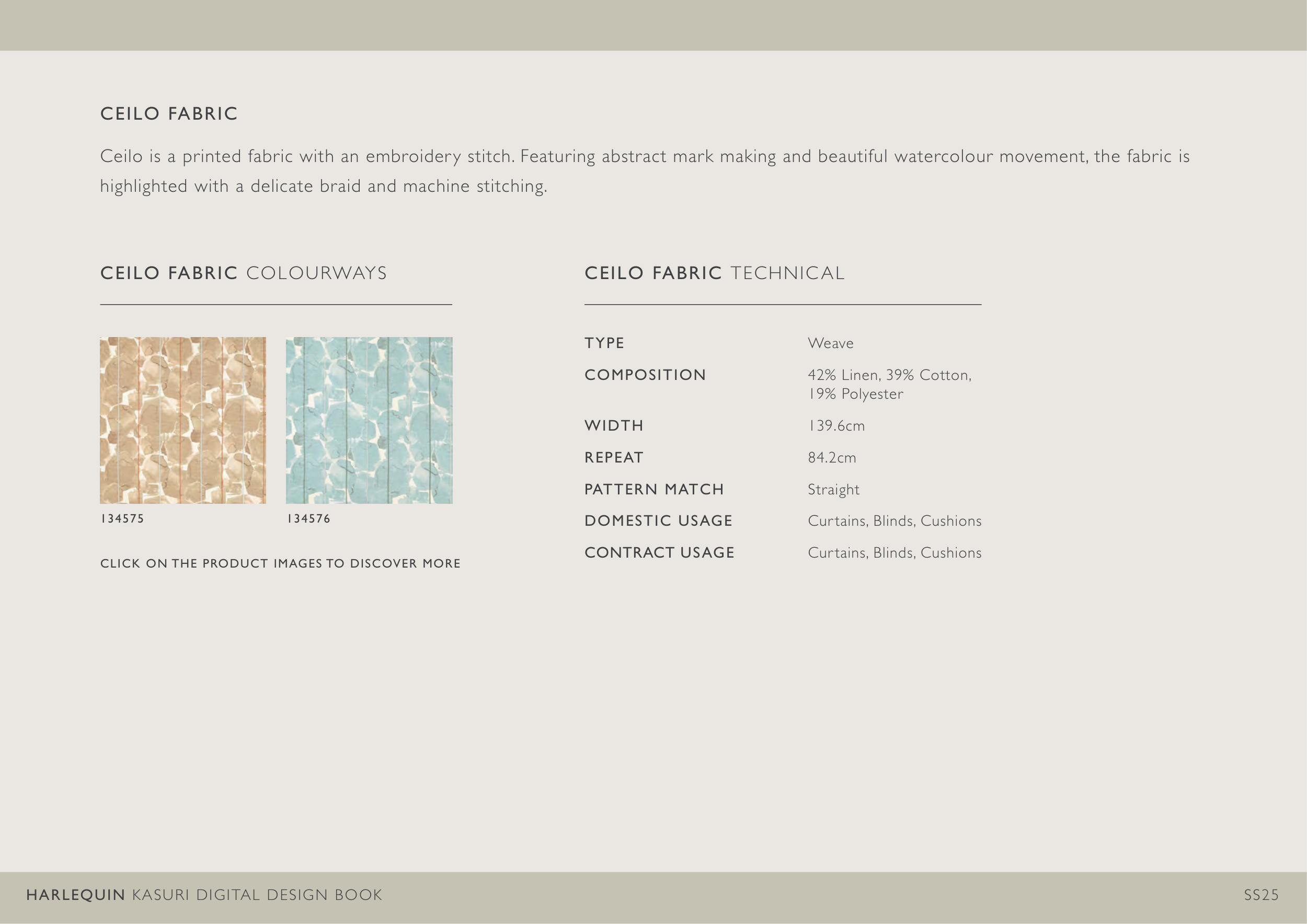Click the Ceilo Fabric Colourways heading
This screenshot has height=924, width=1307.
pyautogui.click(x=244, y=273)
